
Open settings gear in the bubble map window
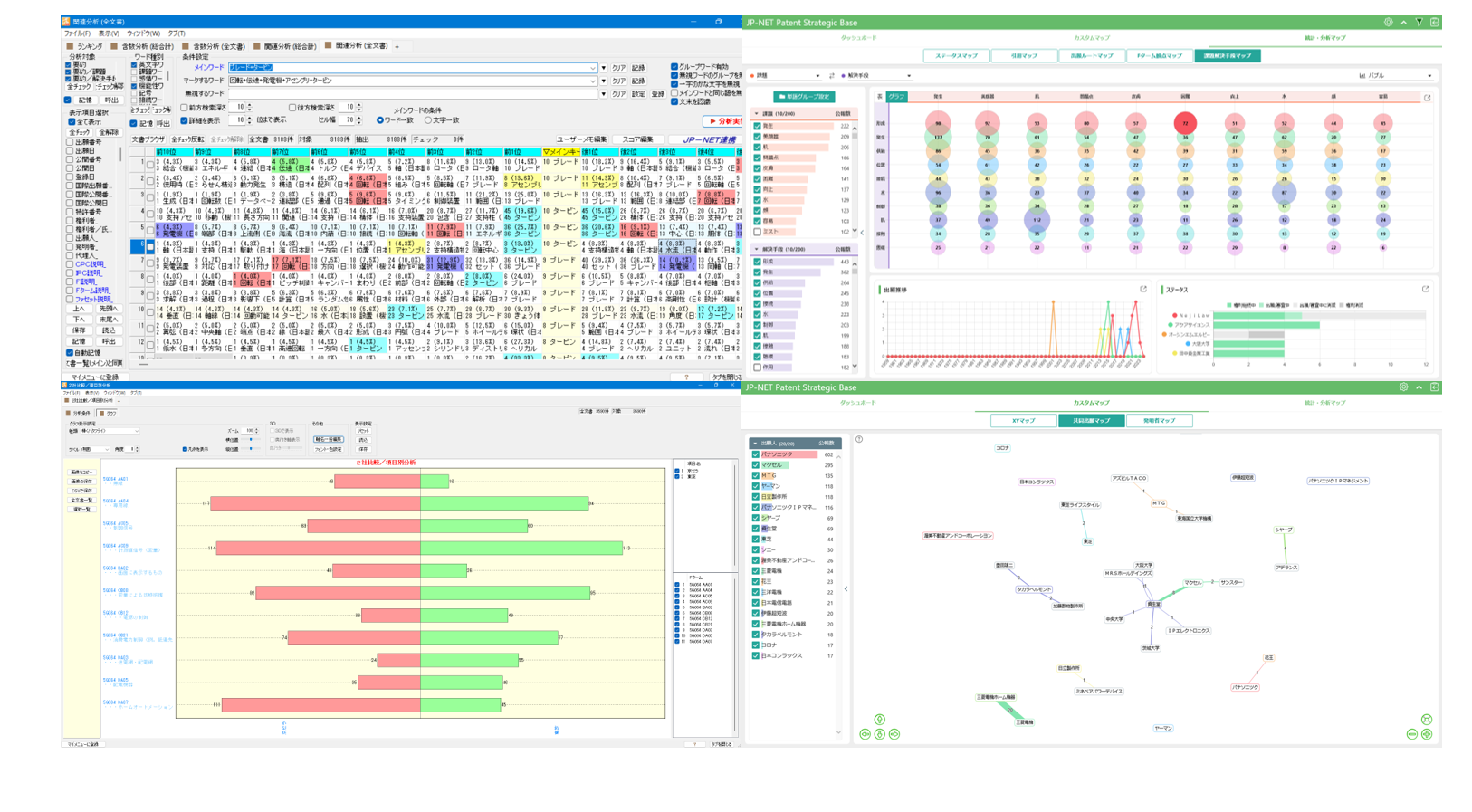point(1388,22)
